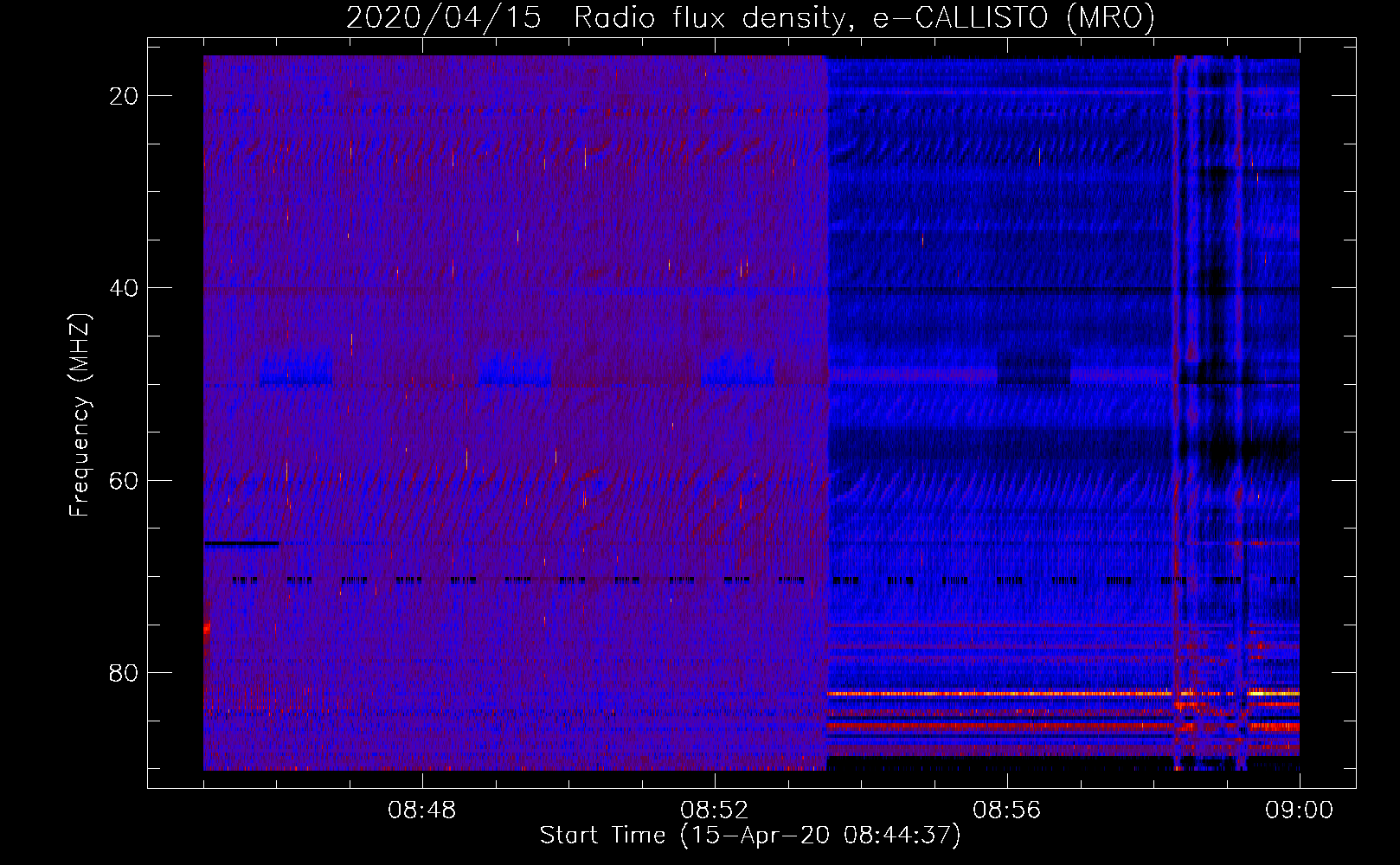1400x865 pixels.
Task: Click the 60 MHz frequency tick label
Action: [x=124, y=480]
